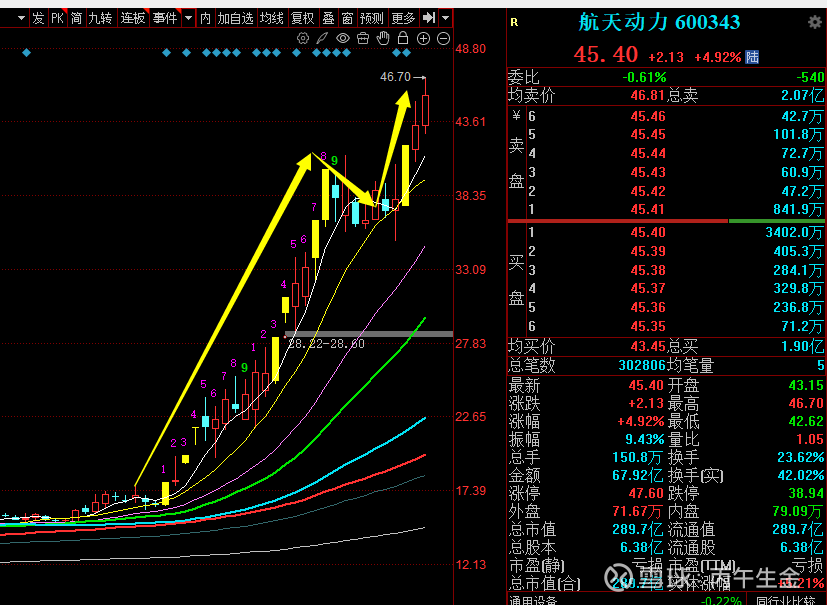Toggle the 连板 toolbar button

pyautogui.click(x=132, y=18)
